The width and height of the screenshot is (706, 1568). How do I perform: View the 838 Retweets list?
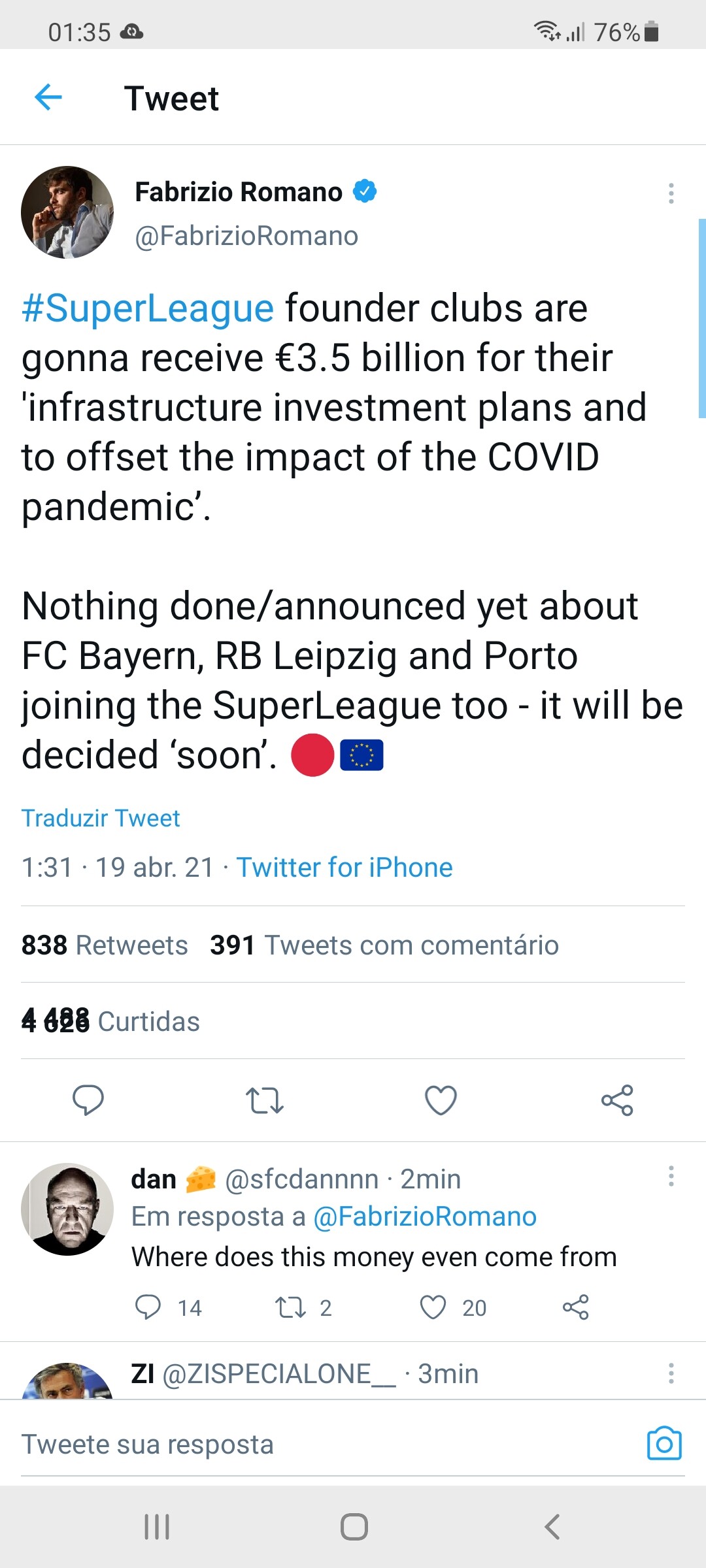105,945
